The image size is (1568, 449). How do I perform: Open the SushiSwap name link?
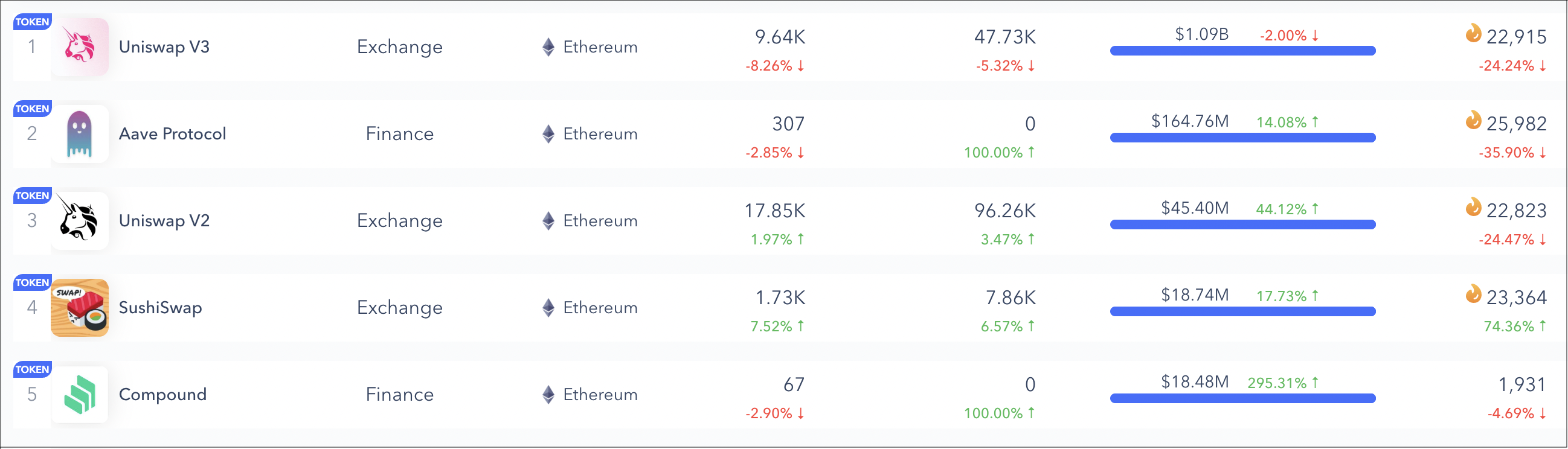160,308
